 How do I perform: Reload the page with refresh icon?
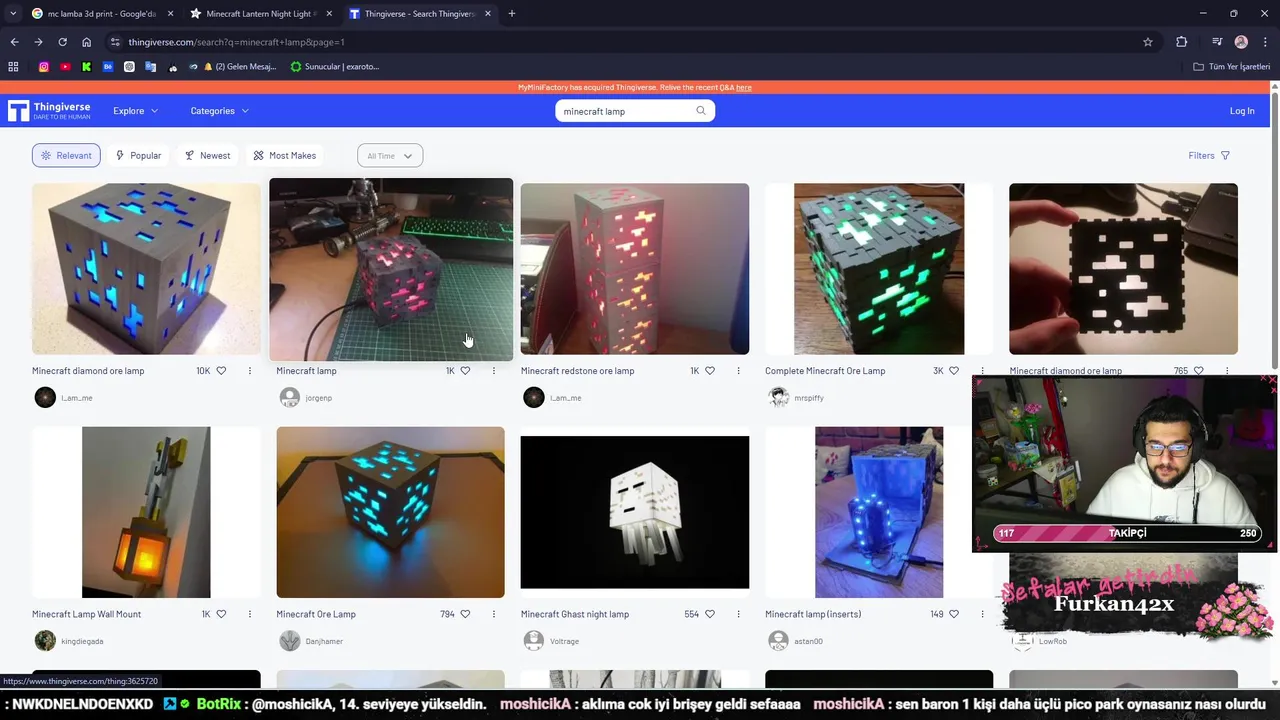point(62,42)
